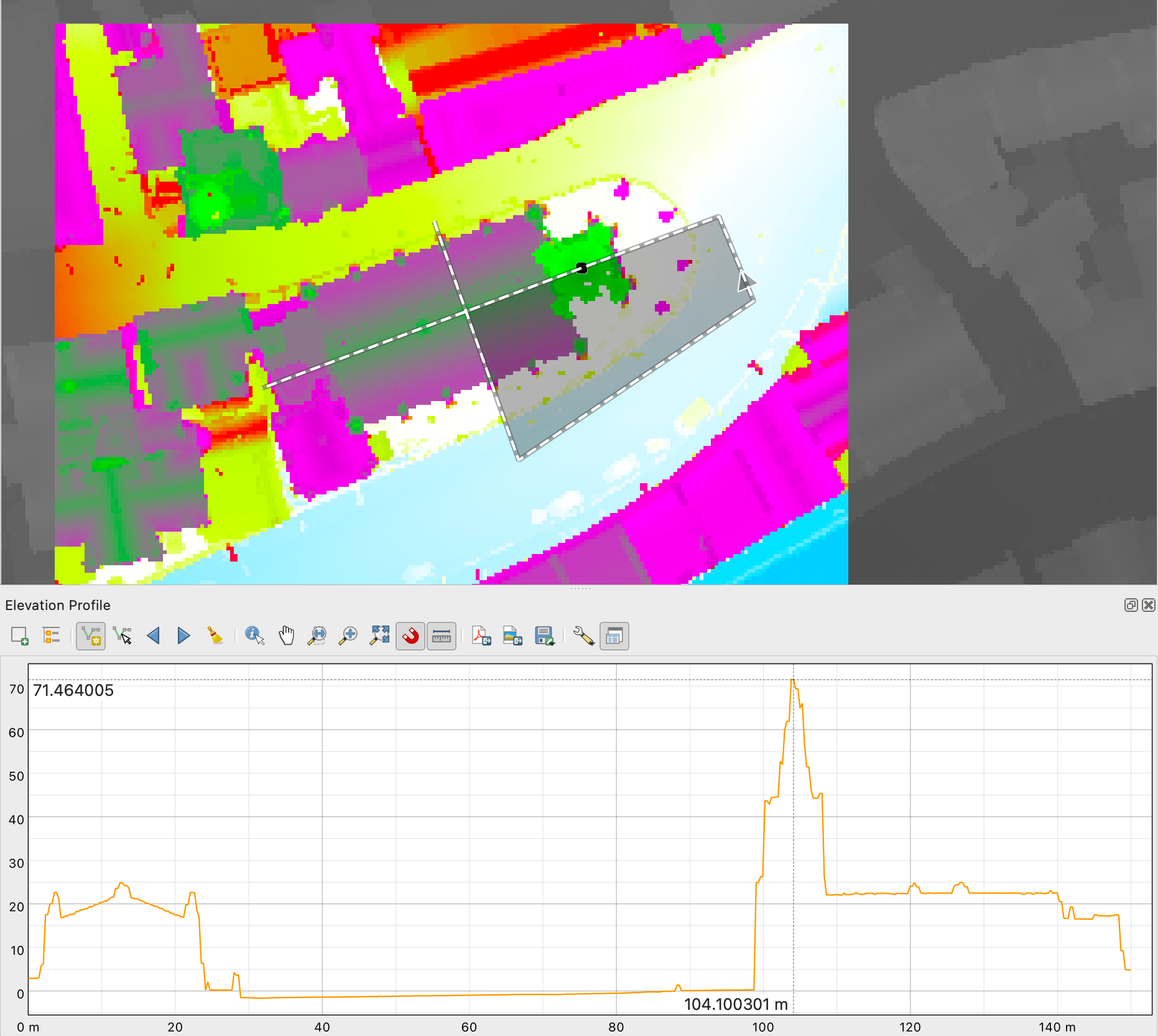Zoom full to the profile extent
The height and width of the screenshot is (1036, 1158).
pyautogui.click(x=379, y=636)
